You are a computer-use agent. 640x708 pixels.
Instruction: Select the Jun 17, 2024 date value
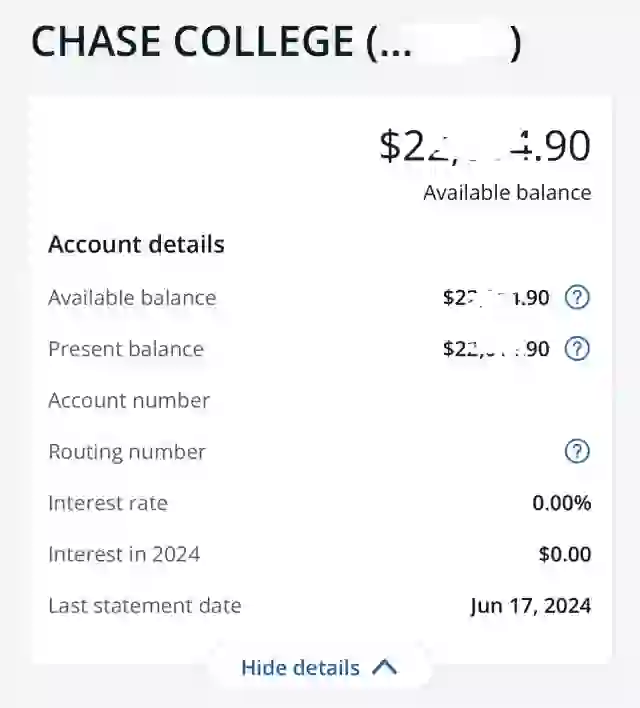pos(531,606)
